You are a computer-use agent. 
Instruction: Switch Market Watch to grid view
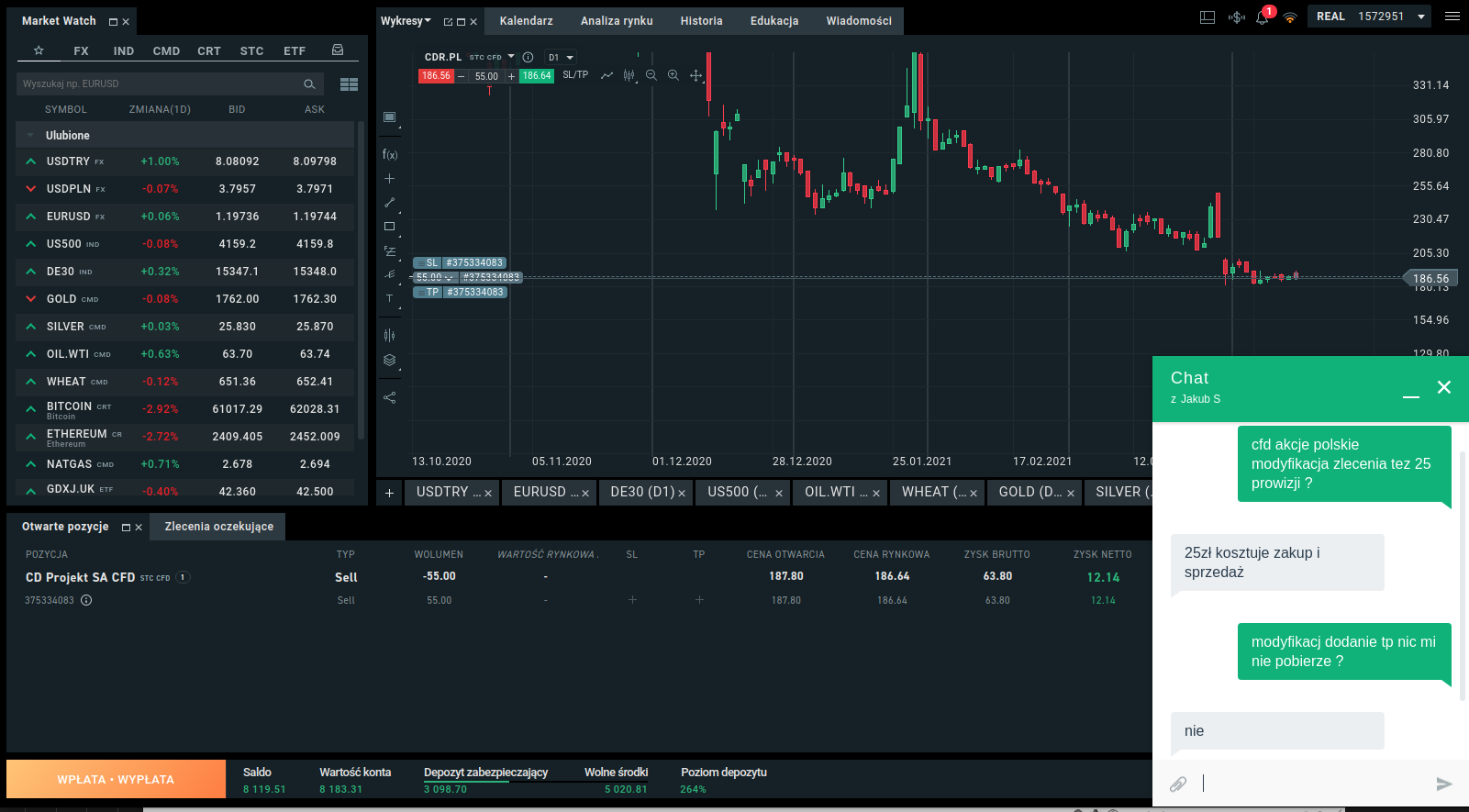click(x=349, y=84)
